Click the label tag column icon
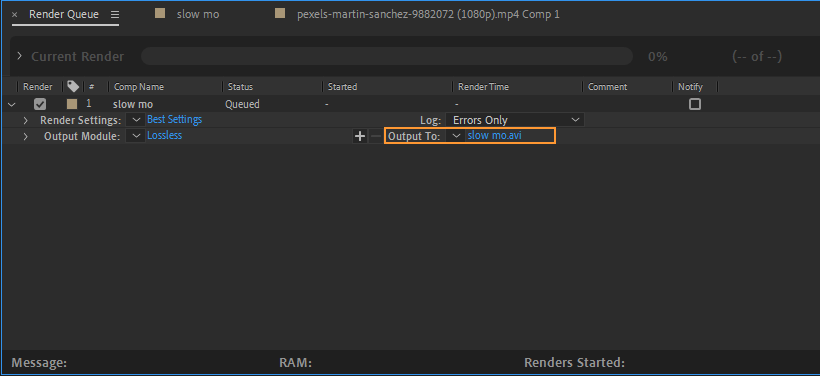The height and width of the screenshot is (376, 820). pos(73,86)
